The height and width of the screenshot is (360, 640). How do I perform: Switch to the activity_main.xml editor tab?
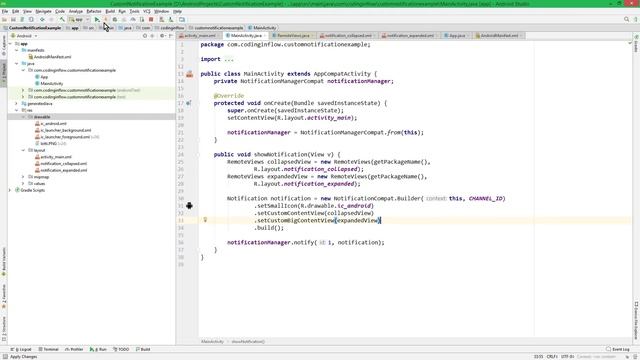[x=199, y=36]
